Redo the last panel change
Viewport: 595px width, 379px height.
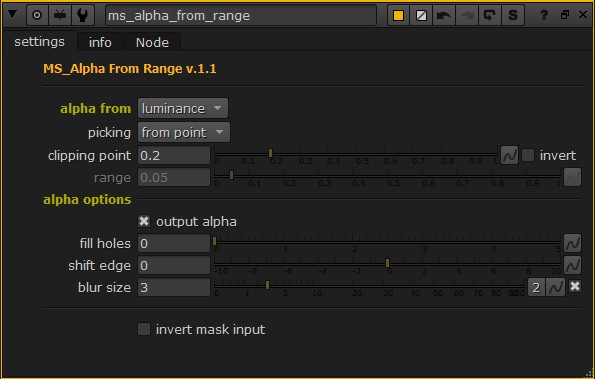467,15
